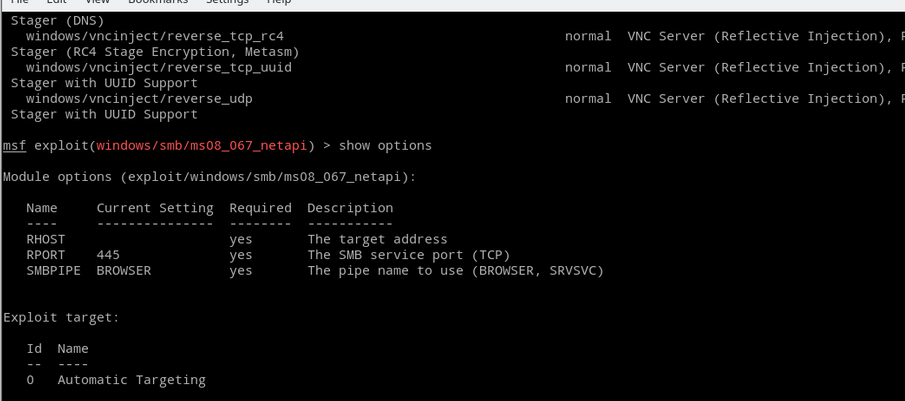
Task: Click the 'Automatic Targeting' target name
Action: pos(131,380)
